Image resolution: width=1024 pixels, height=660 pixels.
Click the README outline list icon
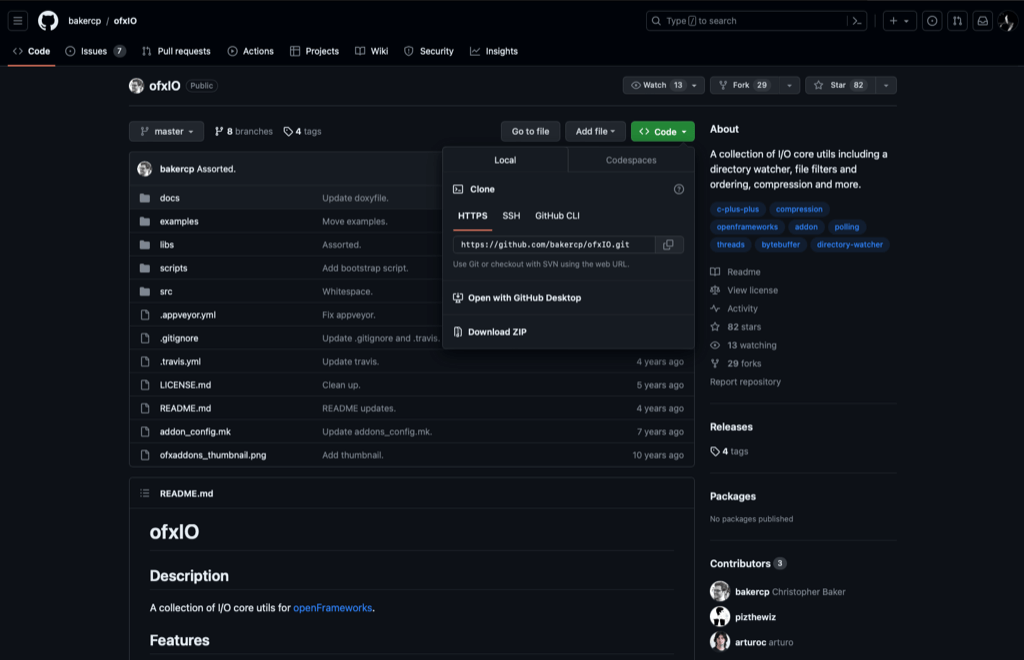pyautogui.click(x=144, y=494)
